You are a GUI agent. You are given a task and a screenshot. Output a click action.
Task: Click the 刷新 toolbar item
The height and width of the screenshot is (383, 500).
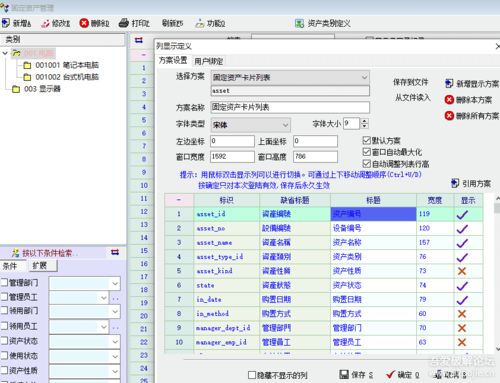coord(172,23)
